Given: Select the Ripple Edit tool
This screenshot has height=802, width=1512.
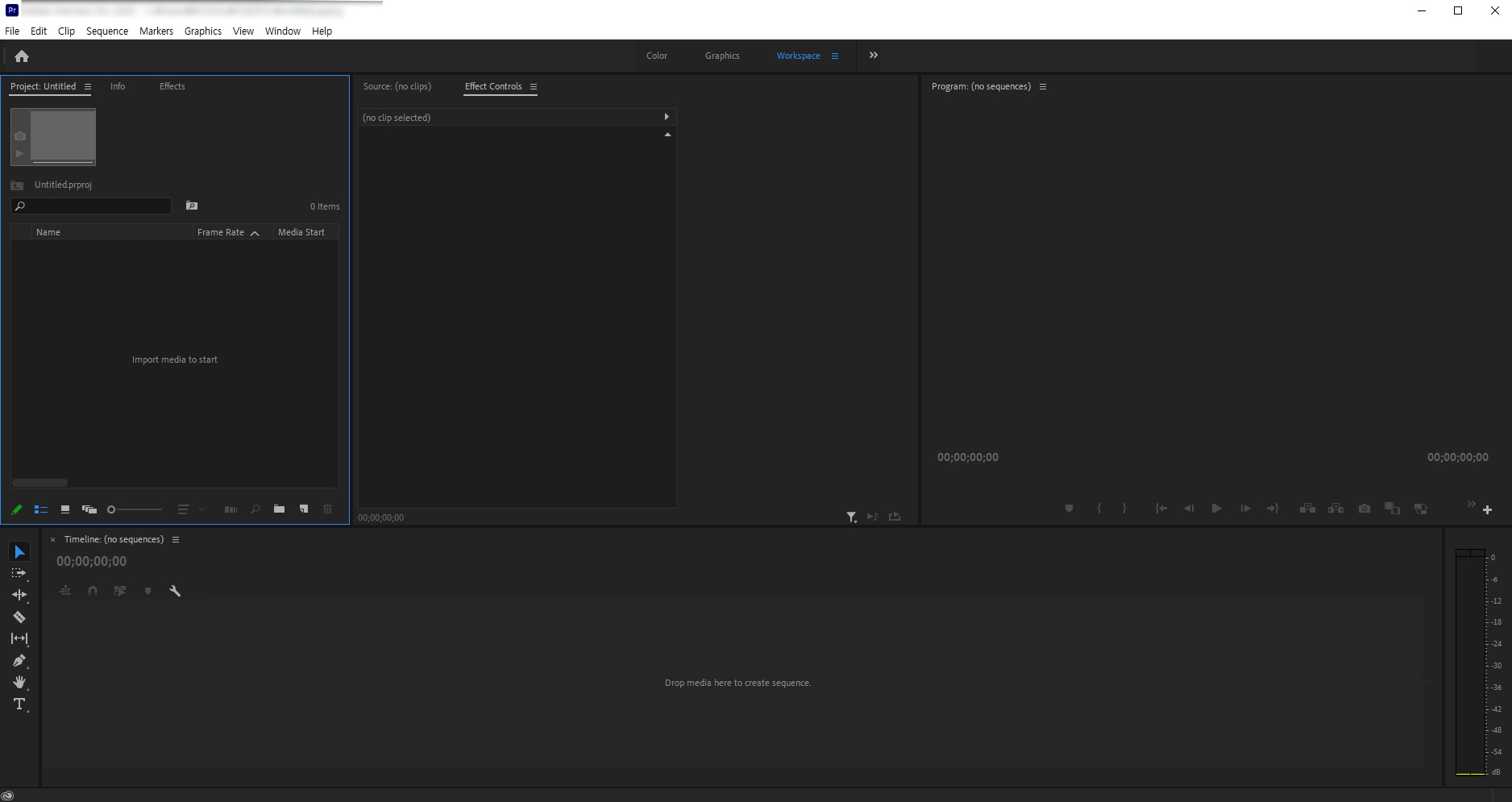Looking at the screenshot, I should pyautogui.click(x=19, y=595).
